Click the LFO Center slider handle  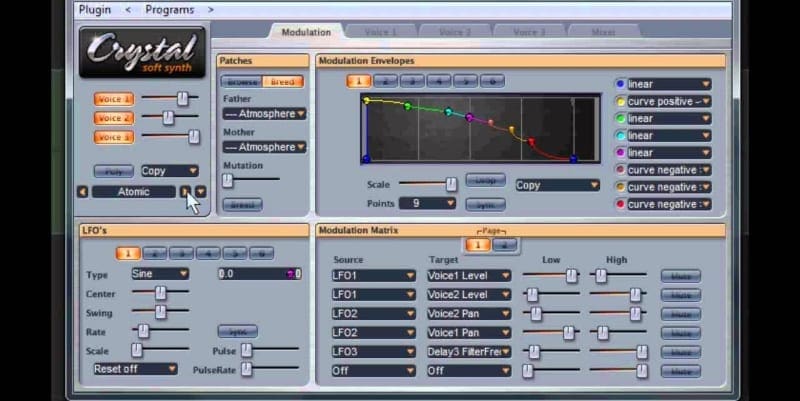(x=160, y=293)
